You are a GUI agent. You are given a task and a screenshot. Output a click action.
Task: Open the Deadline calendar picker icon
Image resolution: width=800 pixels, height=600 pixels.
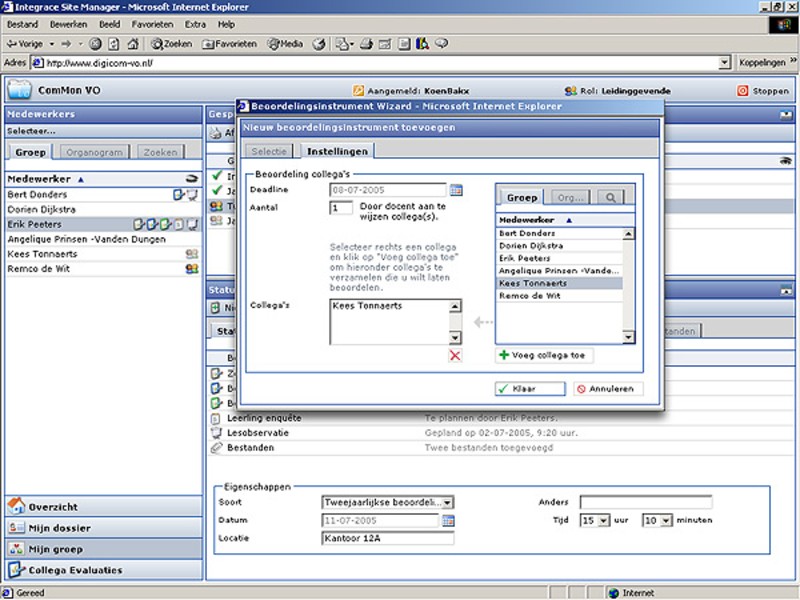(x=456, y=189)
